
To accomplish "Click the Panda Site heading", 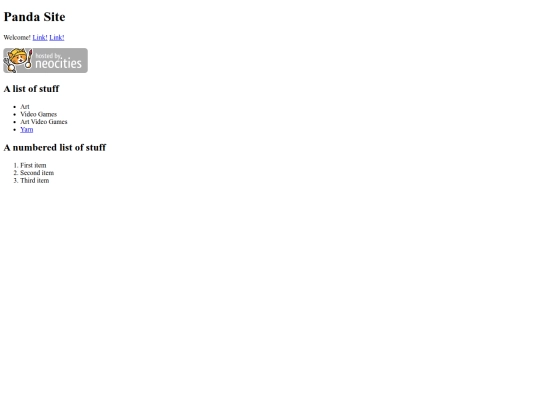I will click(x=34, y=17).
